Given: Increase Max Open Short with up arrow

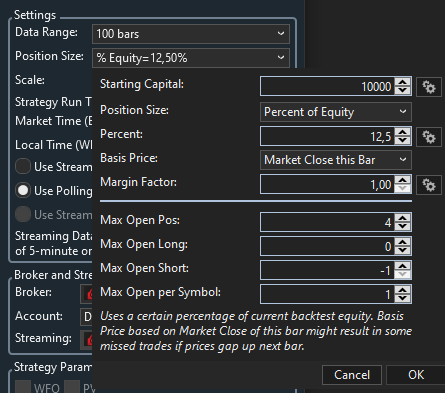Looking at the screenshot, I should tap(403, 266).
